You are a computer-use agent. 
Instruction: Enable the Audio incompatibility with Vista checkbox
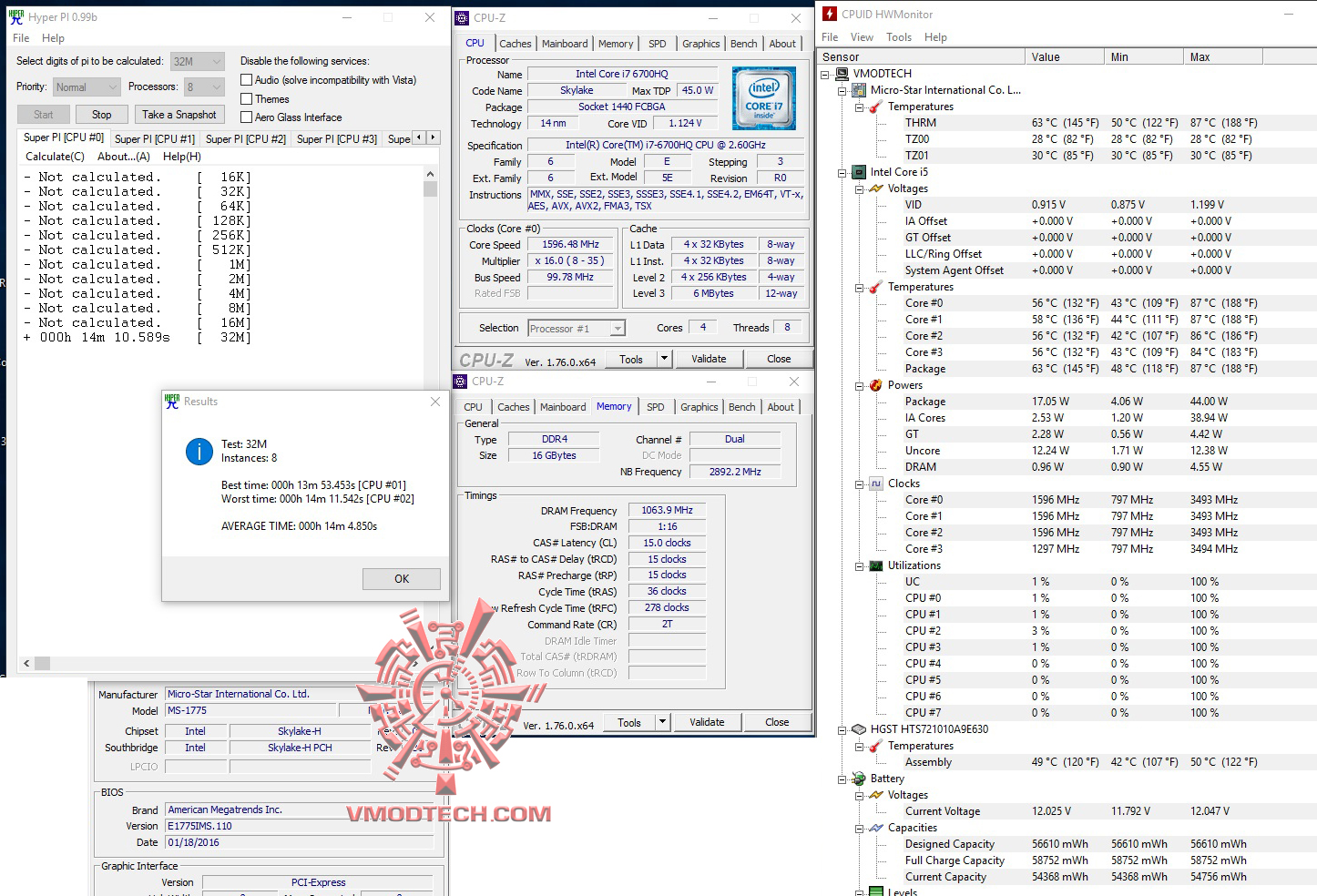[246, 80]
